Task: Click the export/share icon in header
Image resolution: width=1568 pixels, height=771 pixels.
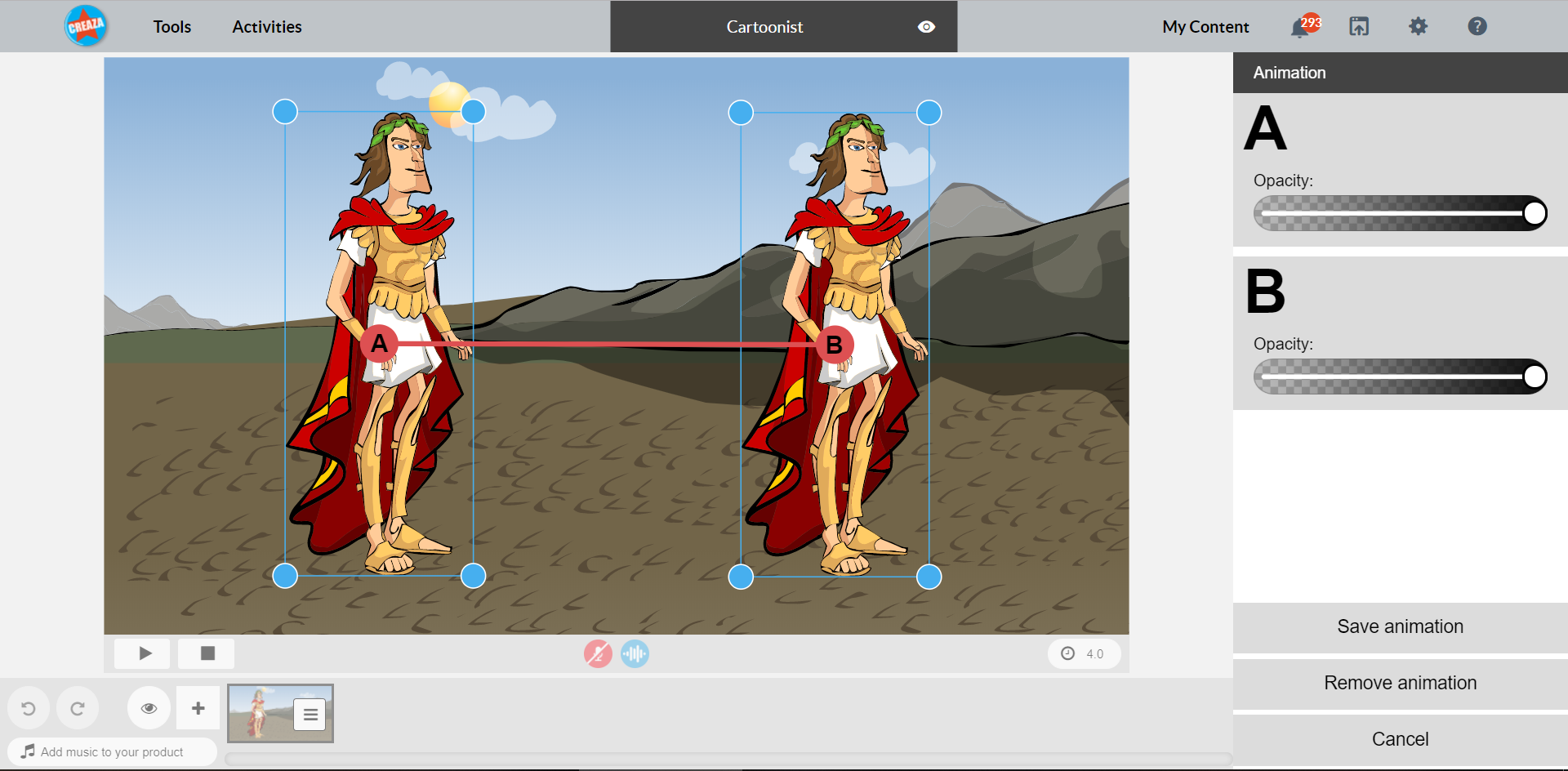Action: click(1359, 27)
